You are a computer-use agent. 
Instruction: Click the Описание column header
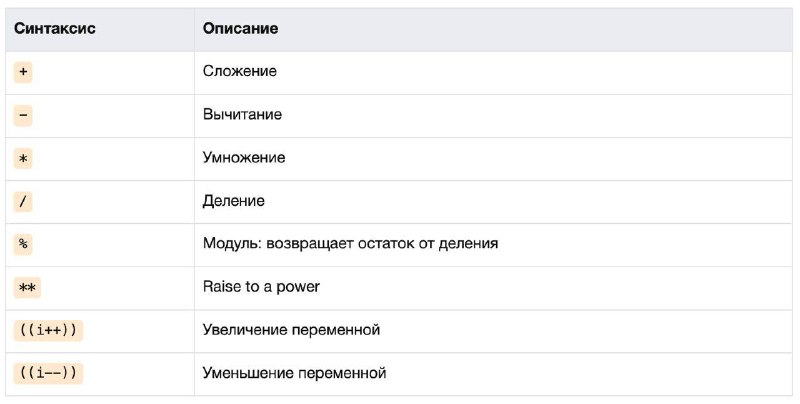240,28
